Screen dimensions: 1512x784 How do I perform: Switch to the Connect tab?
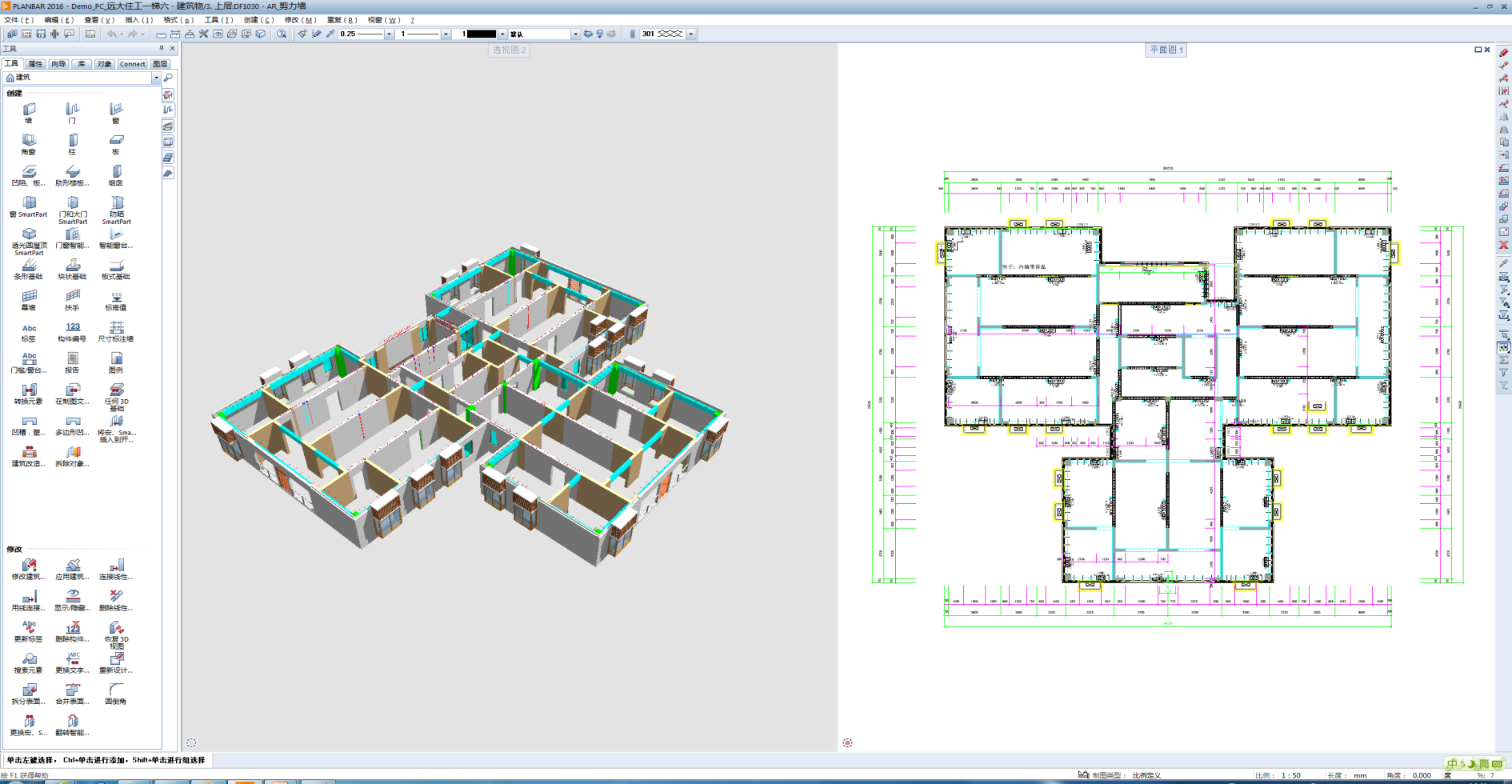point(133,64)
